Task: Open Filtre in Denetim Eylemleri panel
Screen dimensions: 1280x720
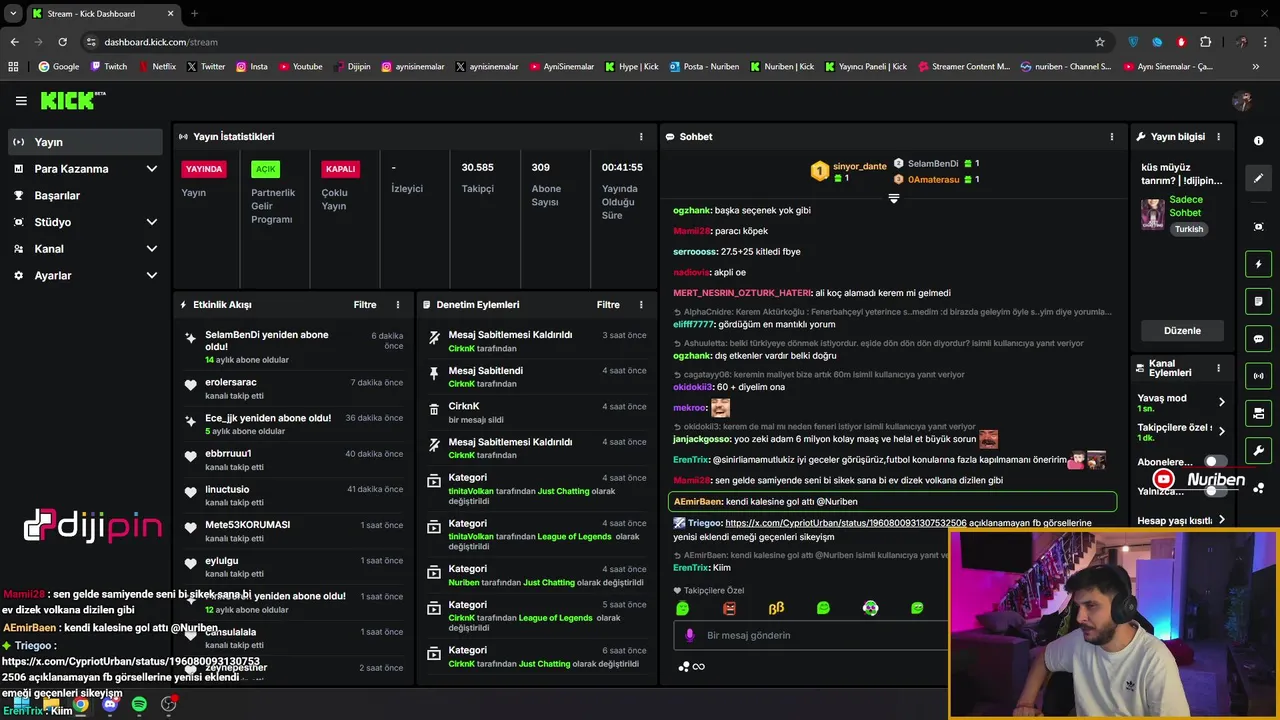Action: point(608,305)
